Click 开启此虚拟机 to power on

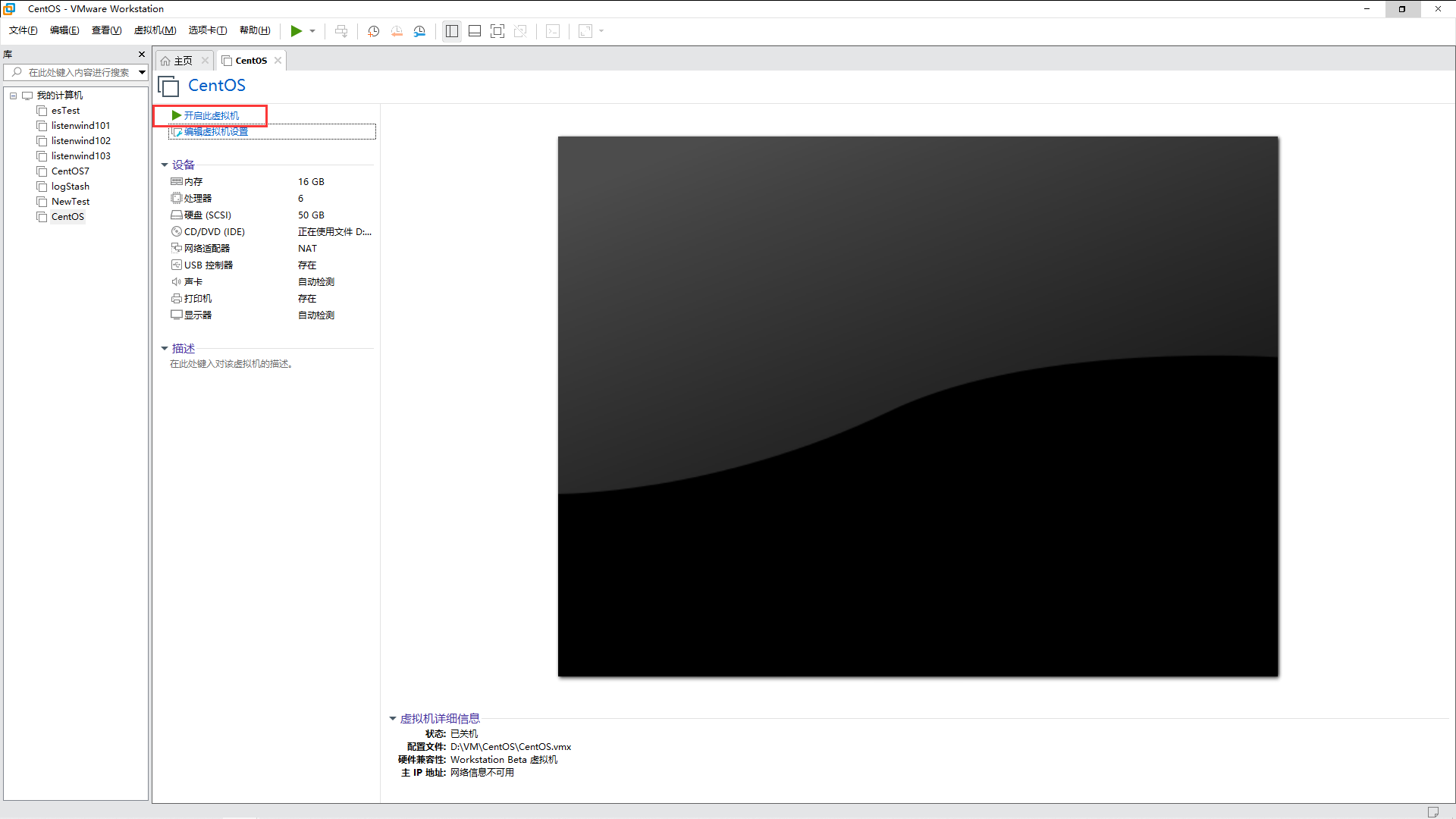(x=211, y=115)
